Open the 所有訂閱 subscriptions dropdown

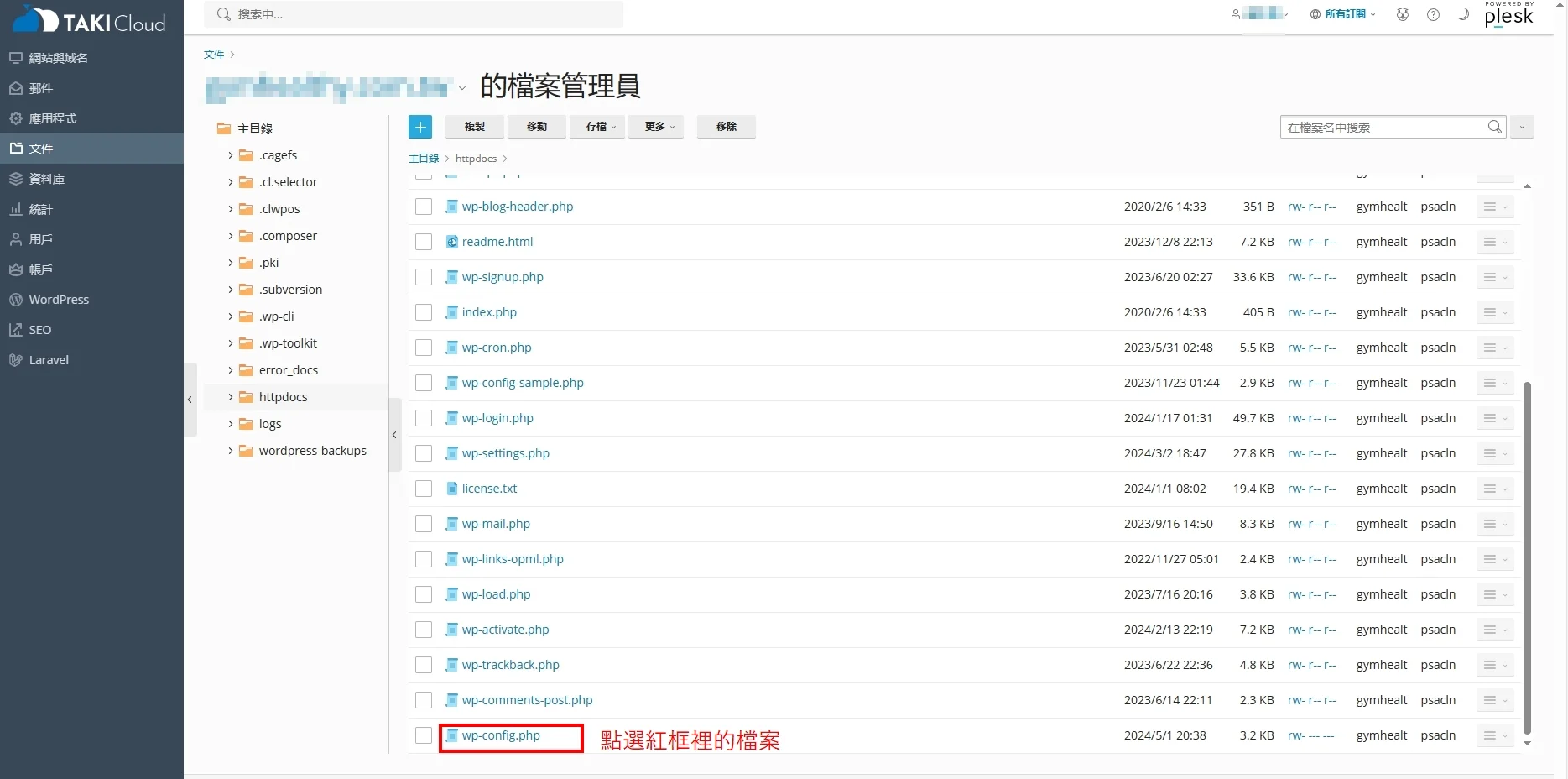(1342, 14)
